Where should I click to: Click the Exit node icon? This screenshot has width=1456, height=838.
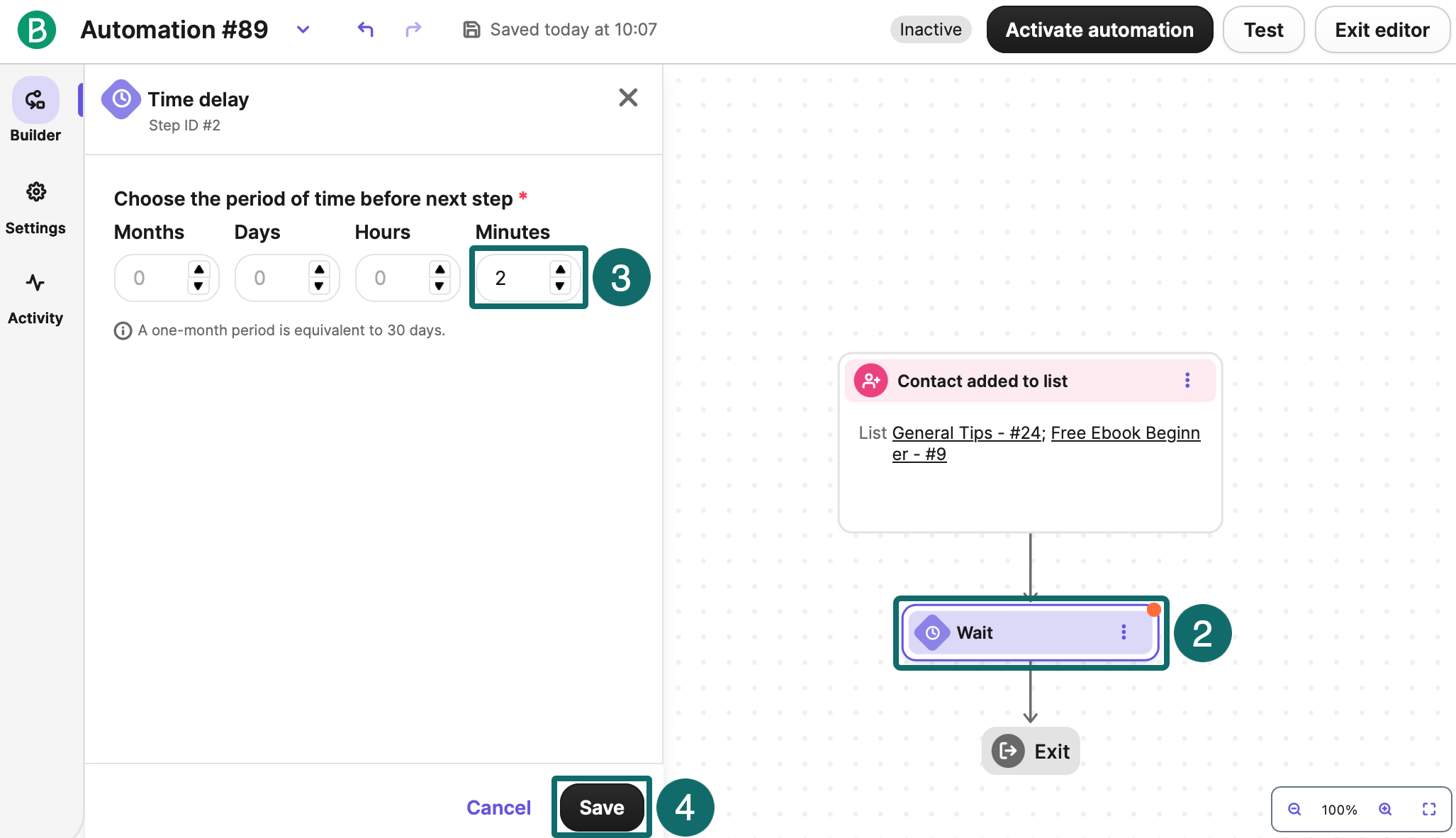tap(1008, 752)
